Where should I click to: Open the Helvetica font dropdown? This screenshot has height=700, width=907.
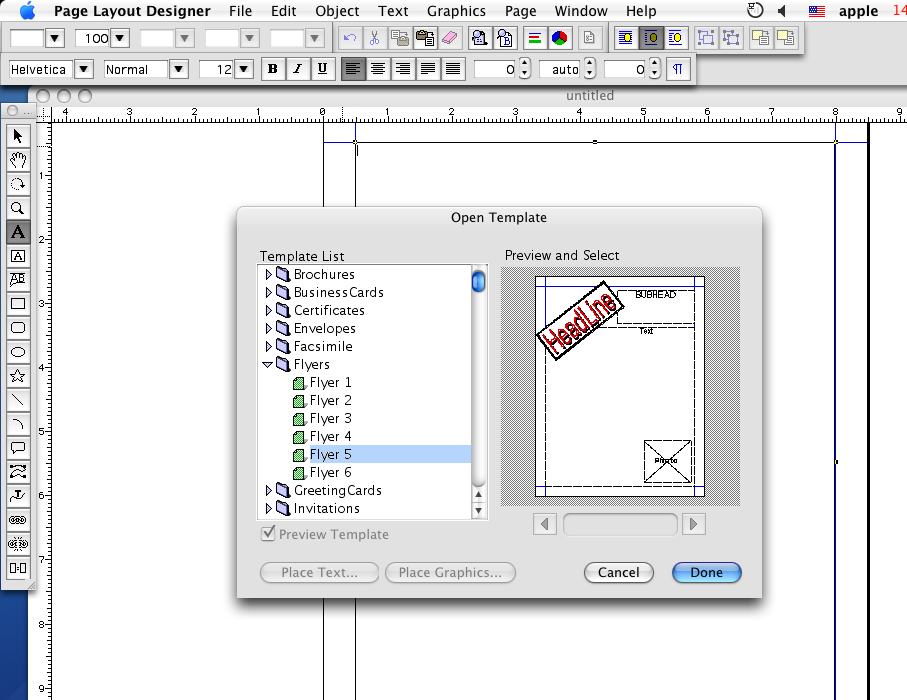click(x=83, y=69)
